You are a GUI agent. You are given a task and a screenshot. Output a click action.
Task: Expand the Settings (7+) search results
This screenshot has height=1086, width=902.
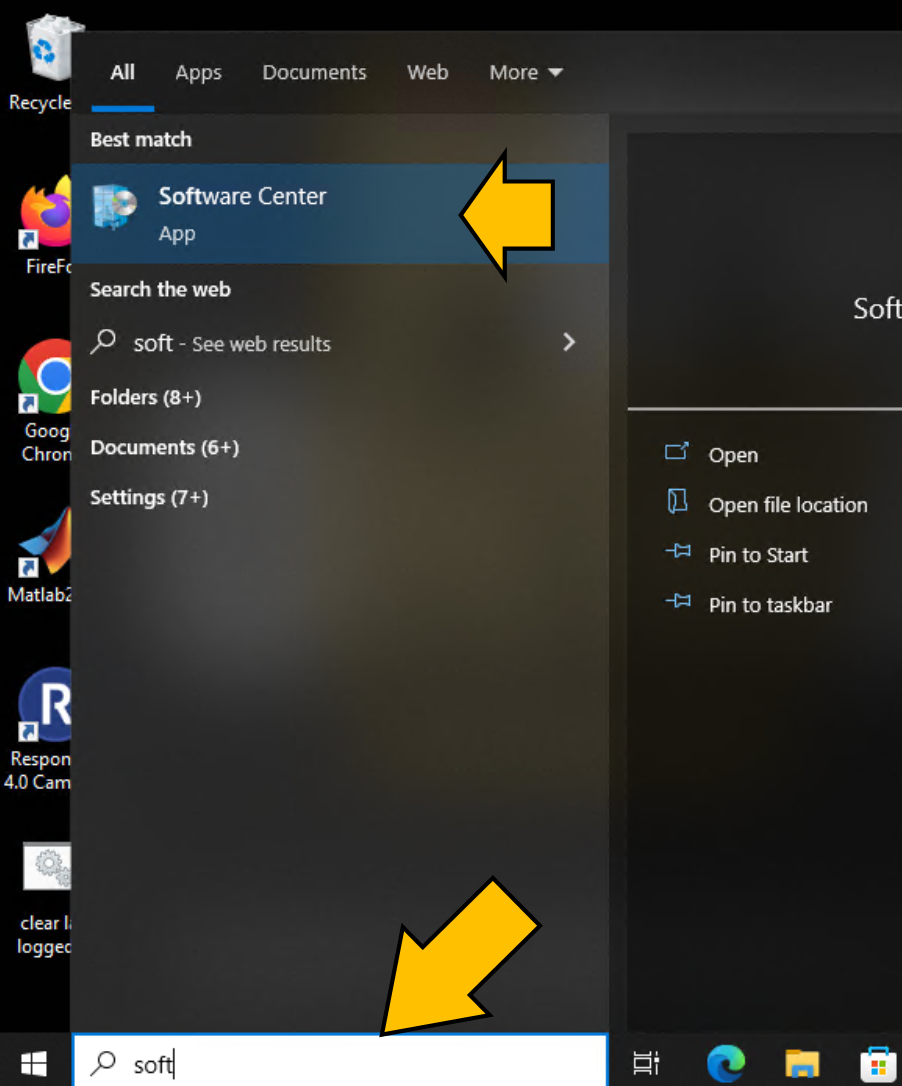(x=149, y=497)
